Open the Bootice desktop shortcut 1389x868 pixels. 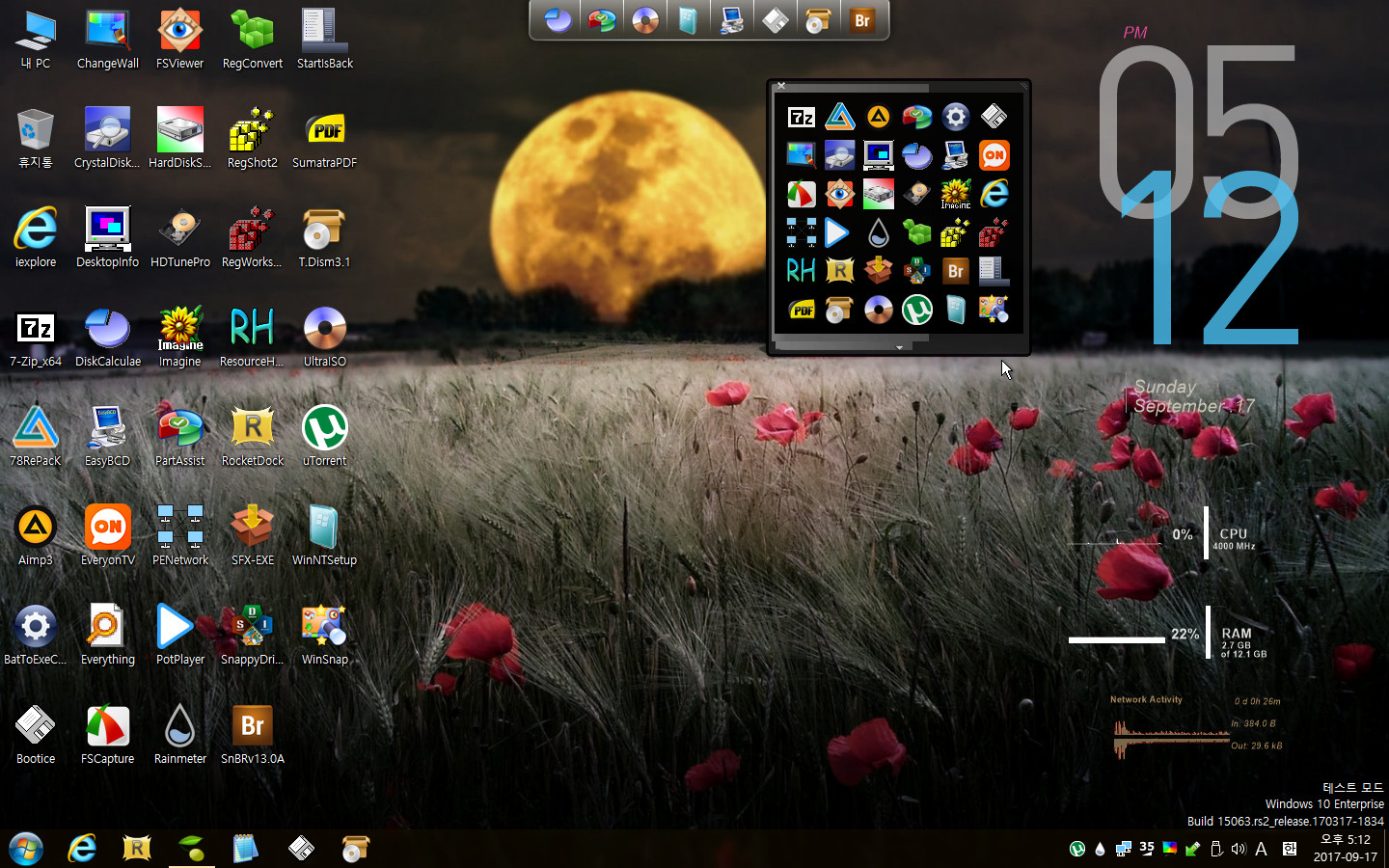pos(36,735)
